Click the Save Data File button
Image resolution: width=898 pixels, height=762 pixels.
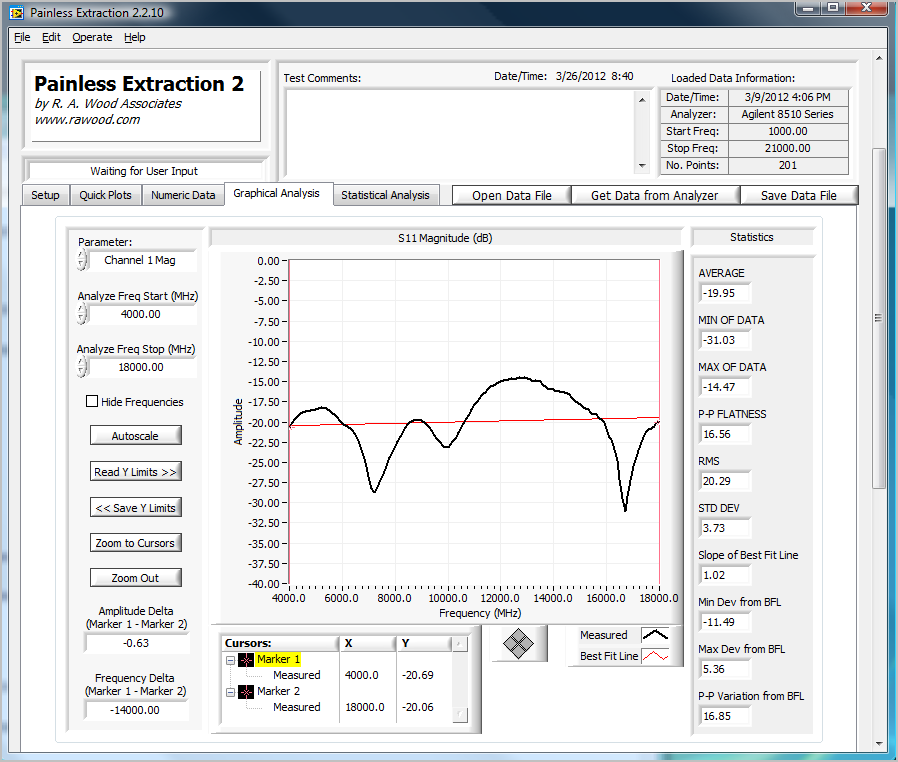799,195
